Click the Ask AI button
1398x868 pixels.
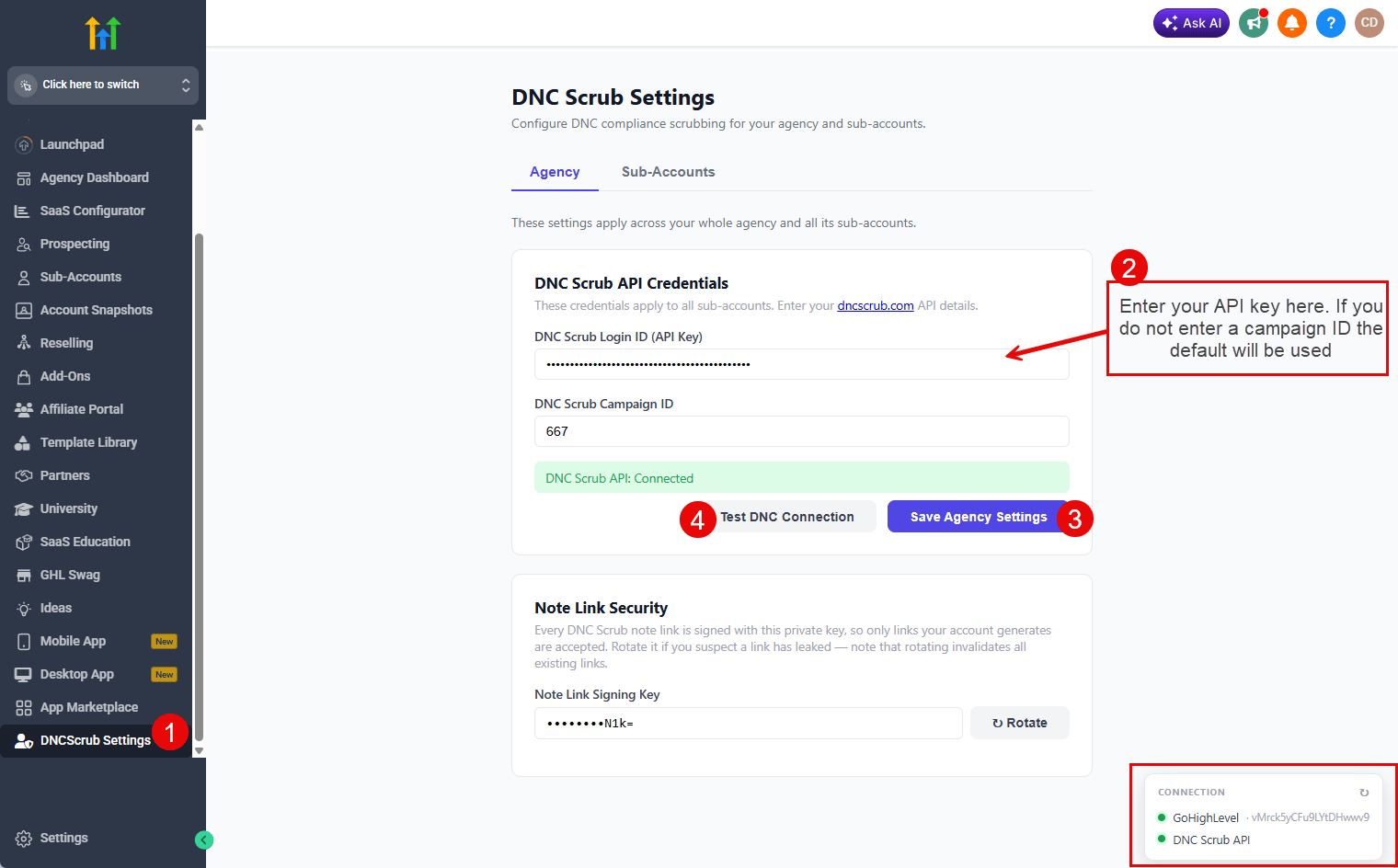(1191, 23)
